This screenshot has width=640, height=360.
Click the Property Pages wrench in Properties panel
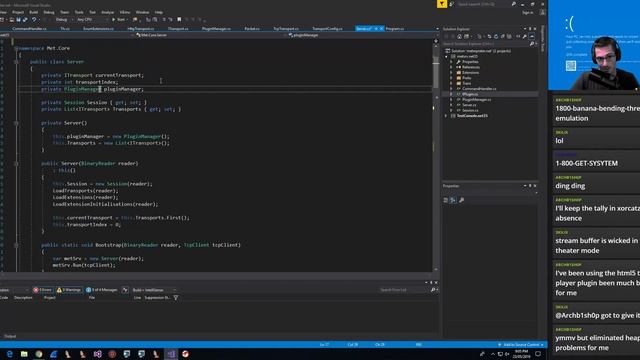[461, 200]
